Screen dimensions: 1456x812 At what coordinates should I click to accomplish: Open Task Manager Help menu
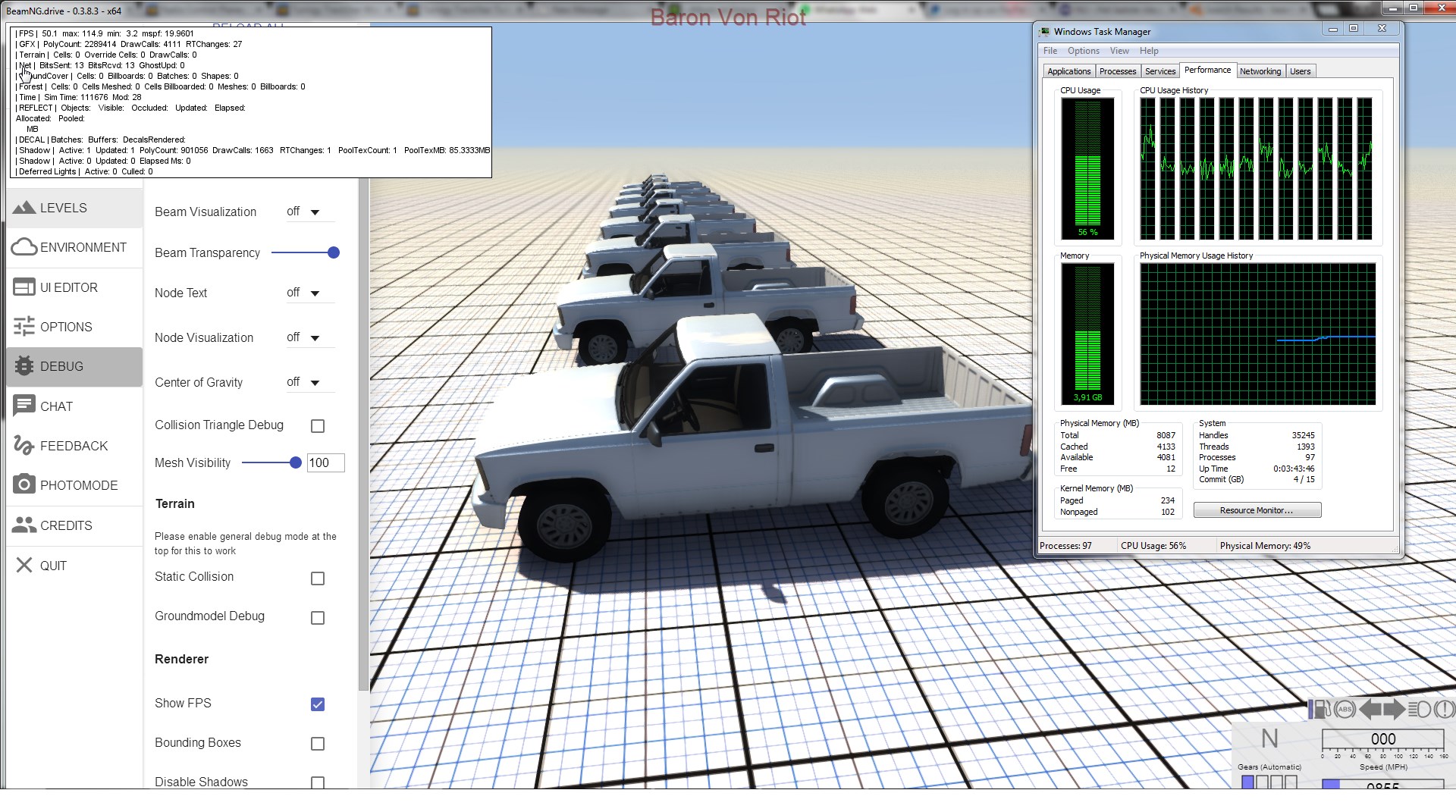[1149, 51]
